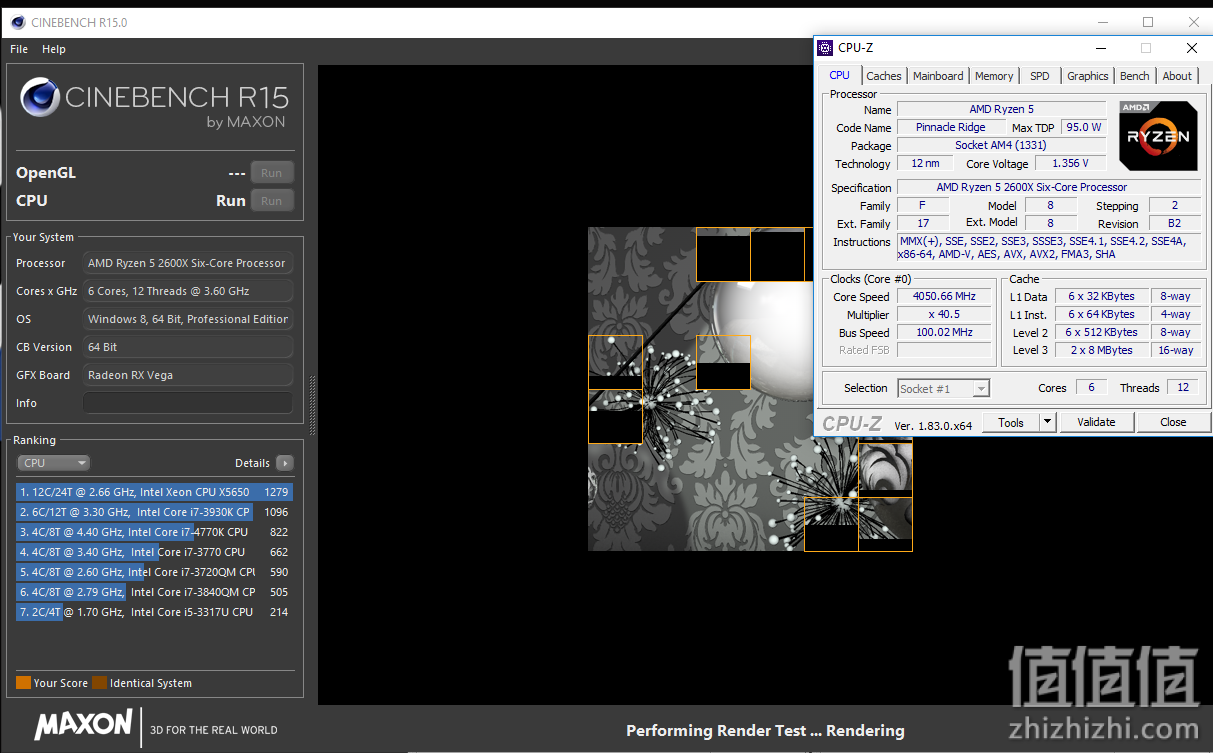This screenshot has width=1213, height=753.
Task: Click the GFX Board field Radeon RX Vega
Action: pos(188,375)
